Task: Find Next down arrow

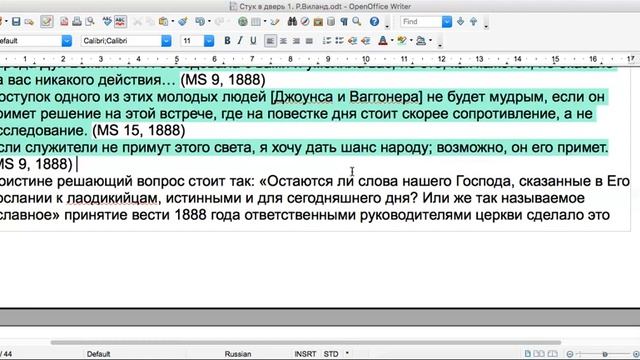Action: pos(460,22)
